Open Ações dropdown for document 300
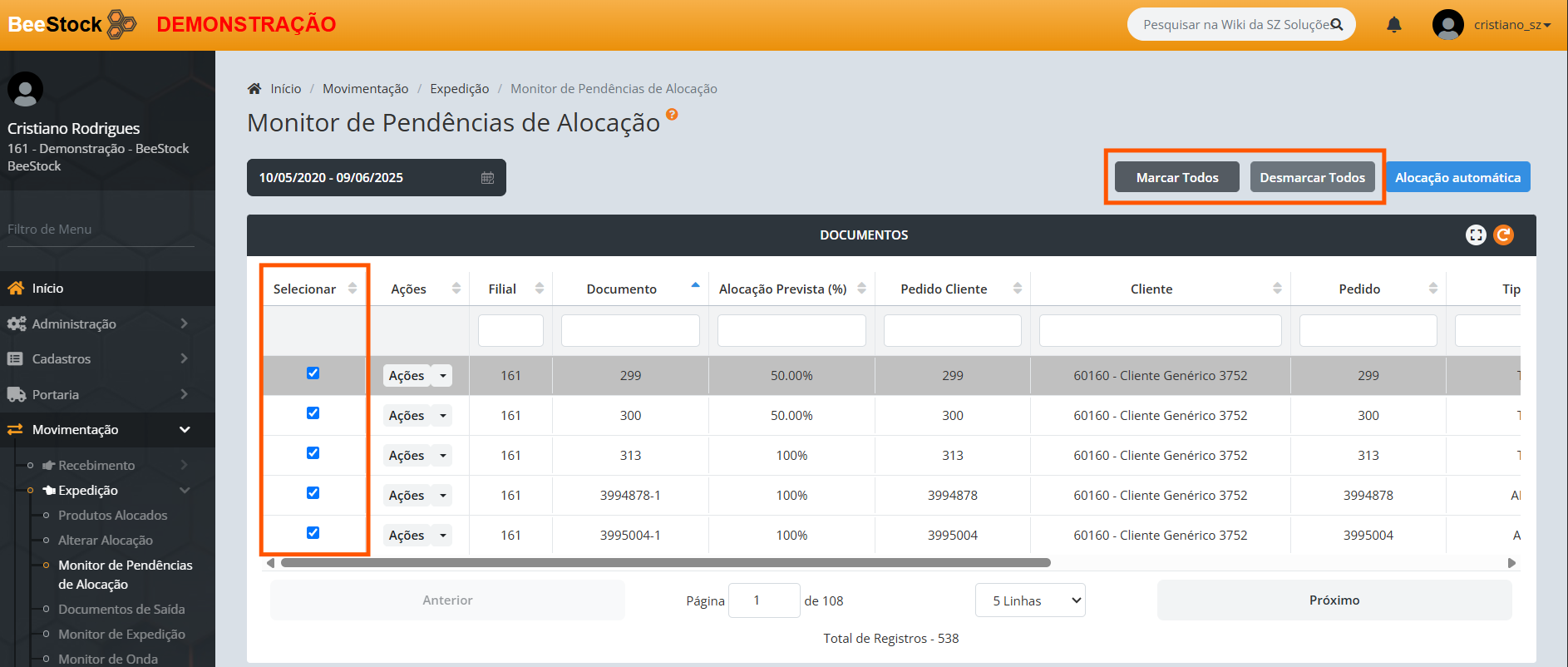This screenshot has height=667, width=1568. (443, 416)
